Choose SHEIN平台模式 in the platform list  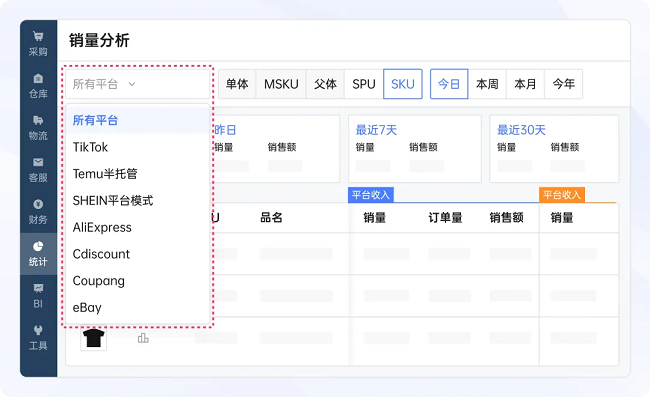tap(138, 201)
